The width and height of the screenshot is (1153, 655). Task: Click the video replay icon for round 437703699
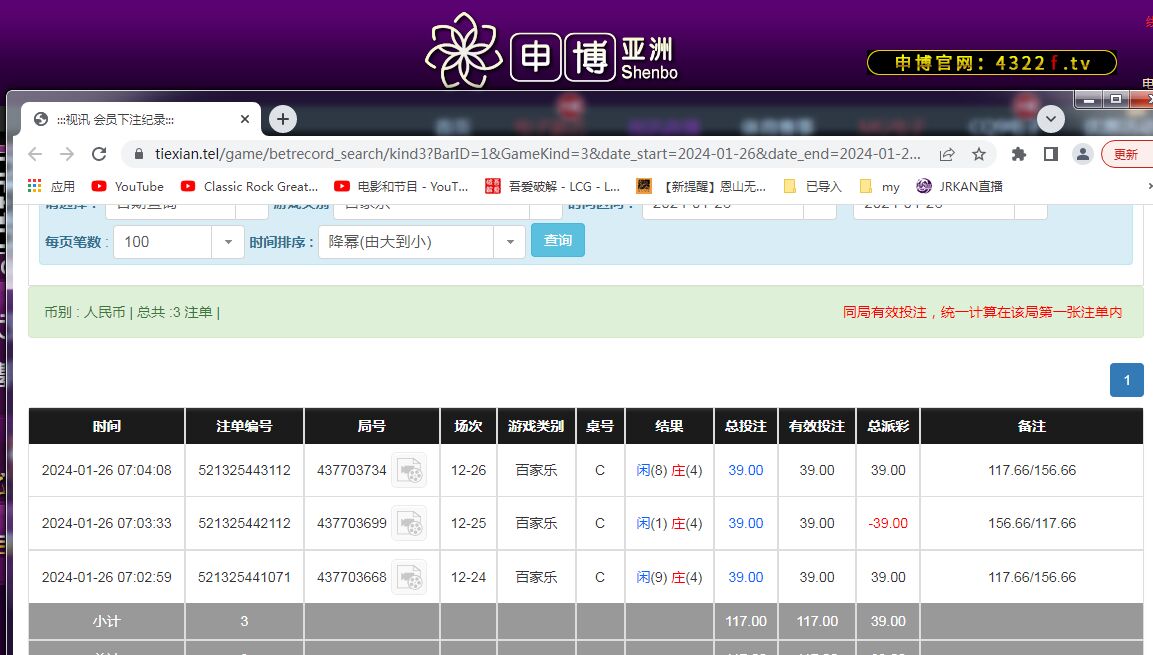pyautogui.click(x=408, y=523)
